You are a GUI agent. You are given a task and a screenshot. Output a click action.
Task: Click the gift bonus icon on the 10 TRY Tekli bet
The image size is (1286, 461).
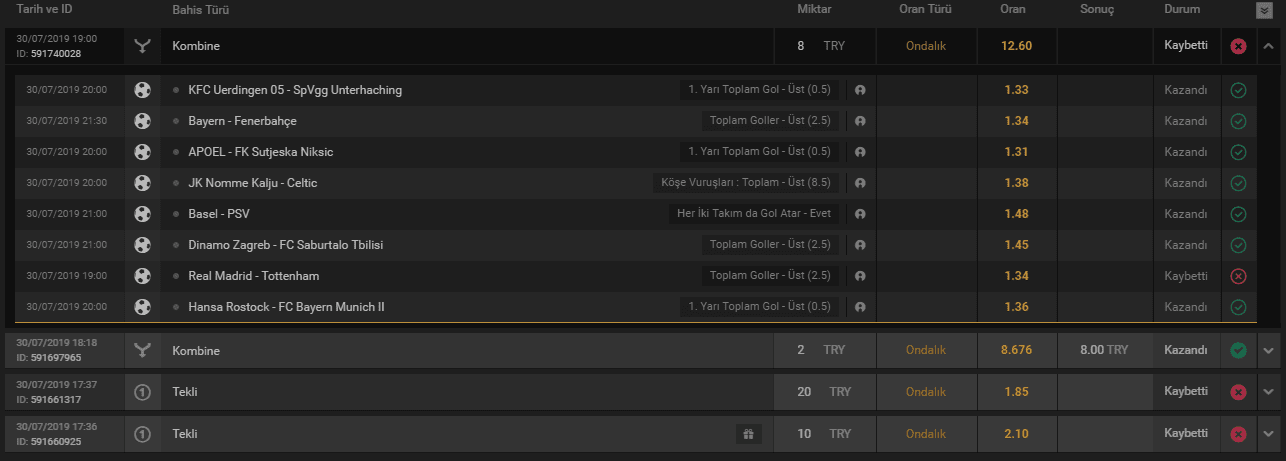click(x=748, y=434)
